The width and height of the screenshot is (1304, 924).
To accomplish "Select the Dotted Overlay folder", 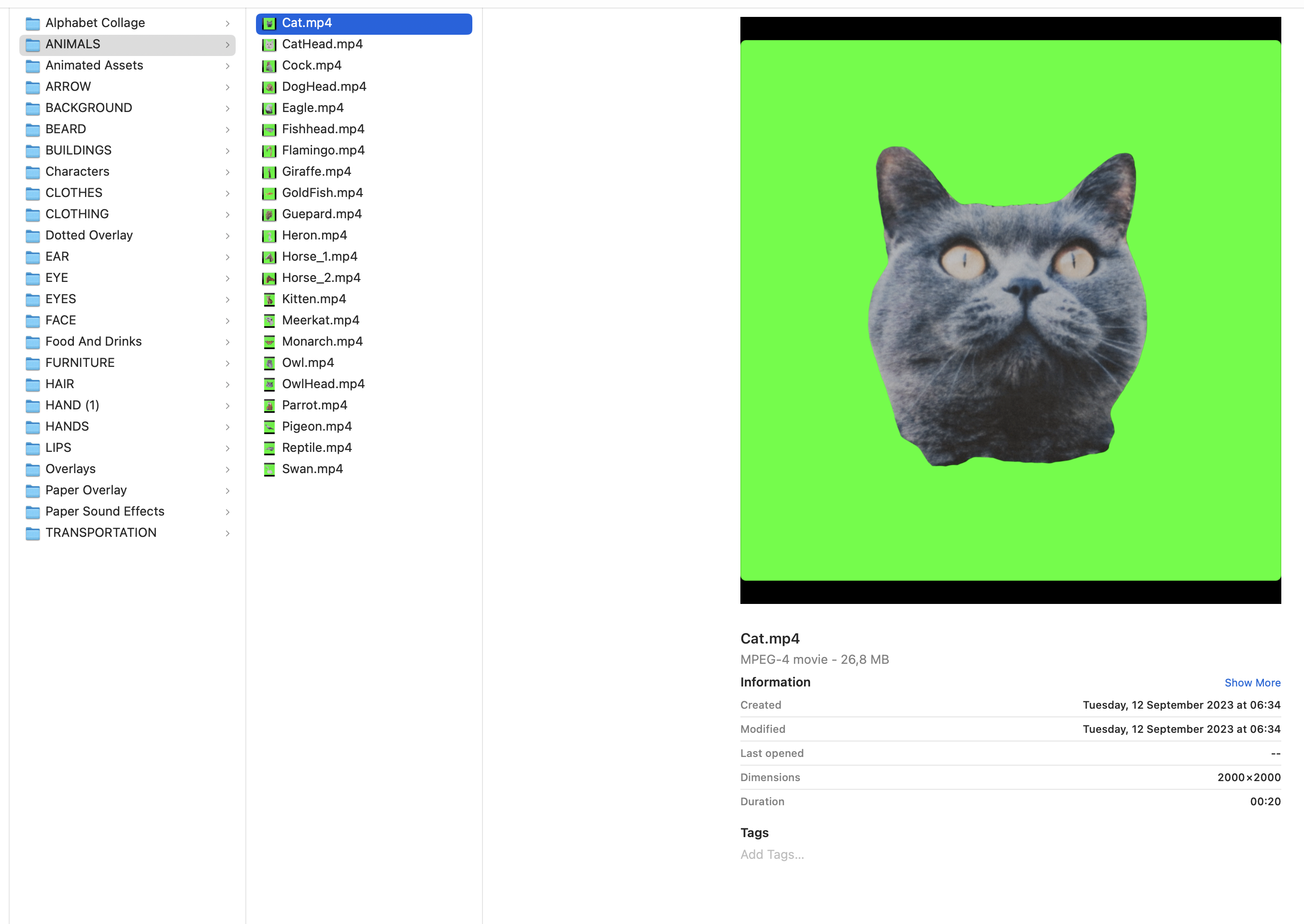I will pos(89,236).
